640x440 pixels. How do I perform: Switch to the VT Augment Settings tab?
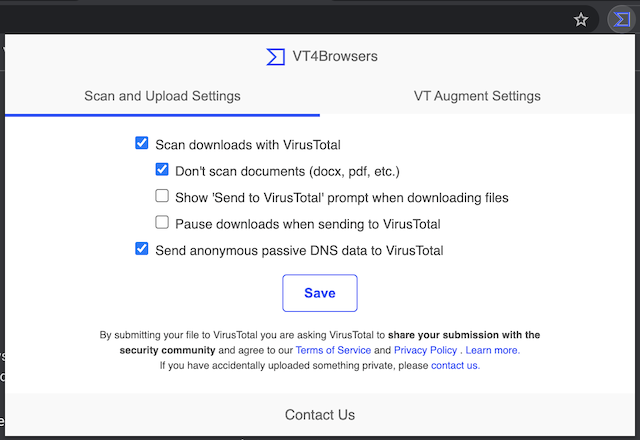tap(477, 96)
